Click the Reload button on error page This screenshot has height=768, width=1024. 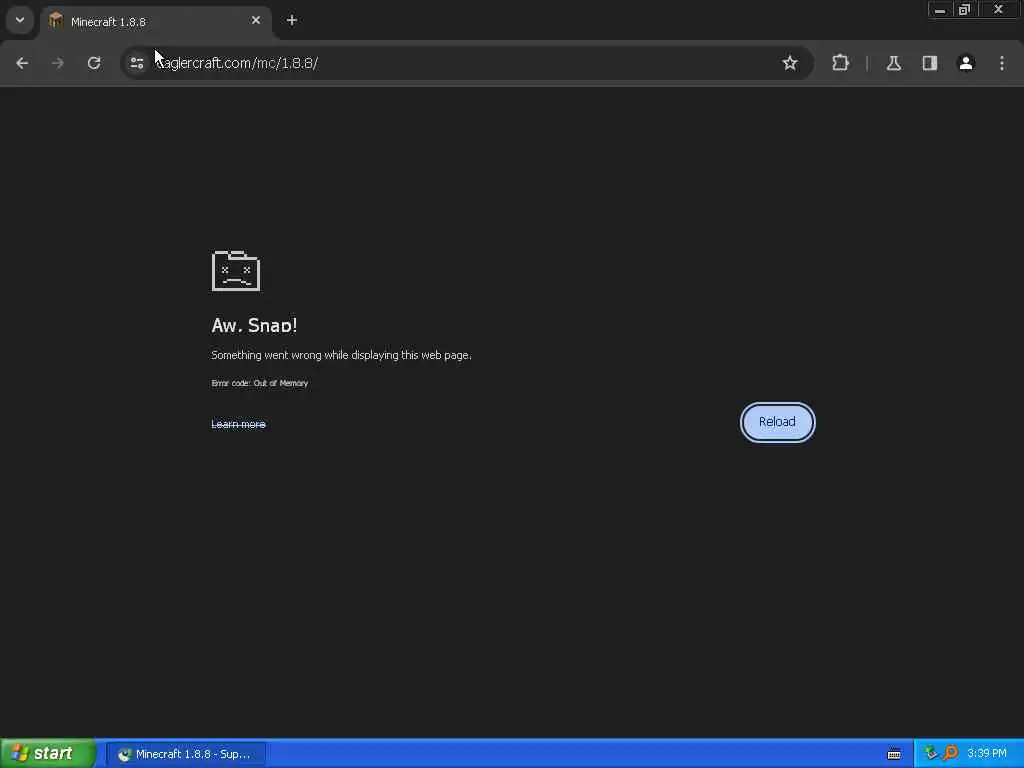tap(777, 422)
